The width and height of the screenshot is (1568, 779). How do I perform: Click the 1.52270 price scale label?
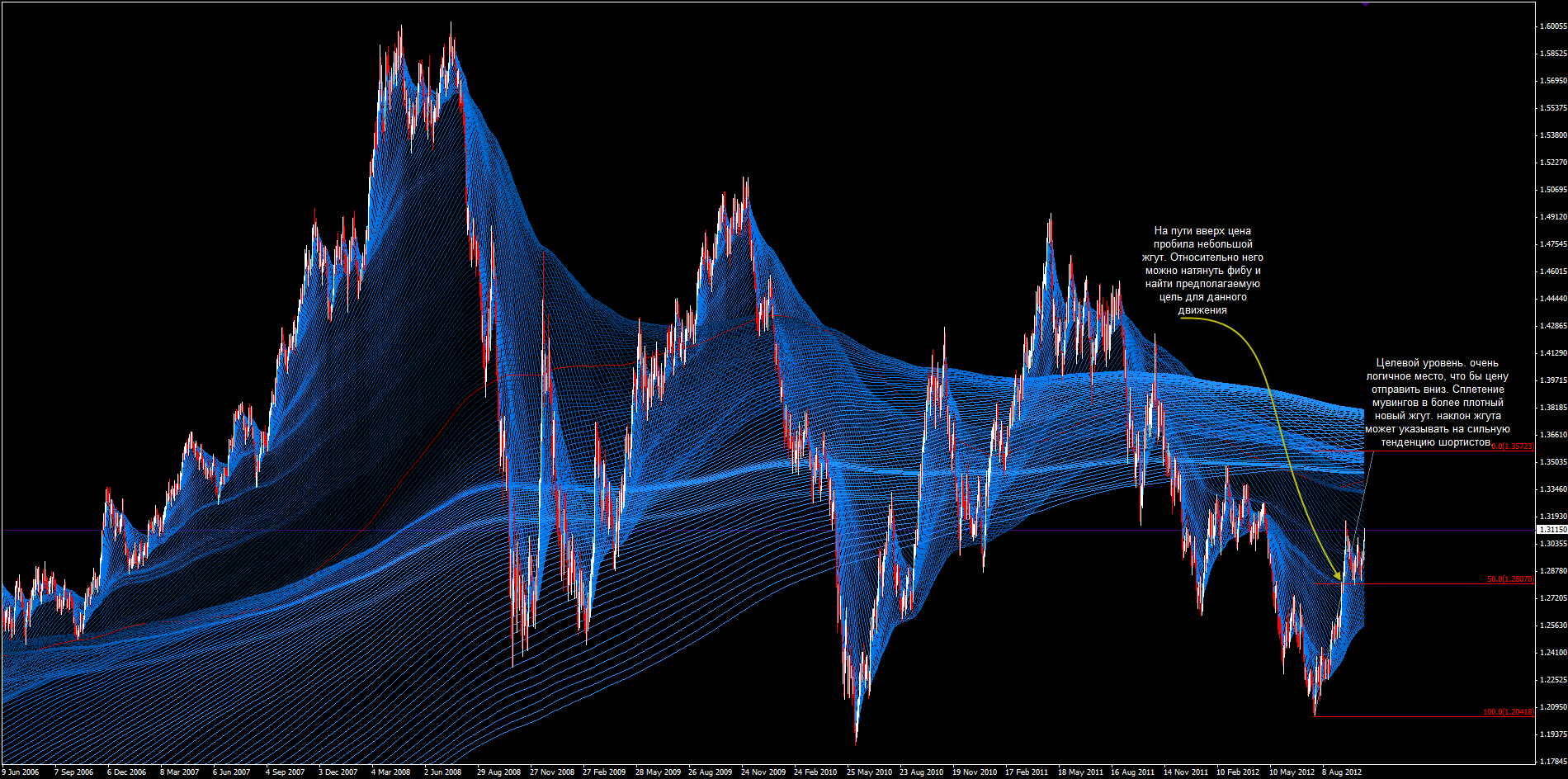click(1553, 163)
